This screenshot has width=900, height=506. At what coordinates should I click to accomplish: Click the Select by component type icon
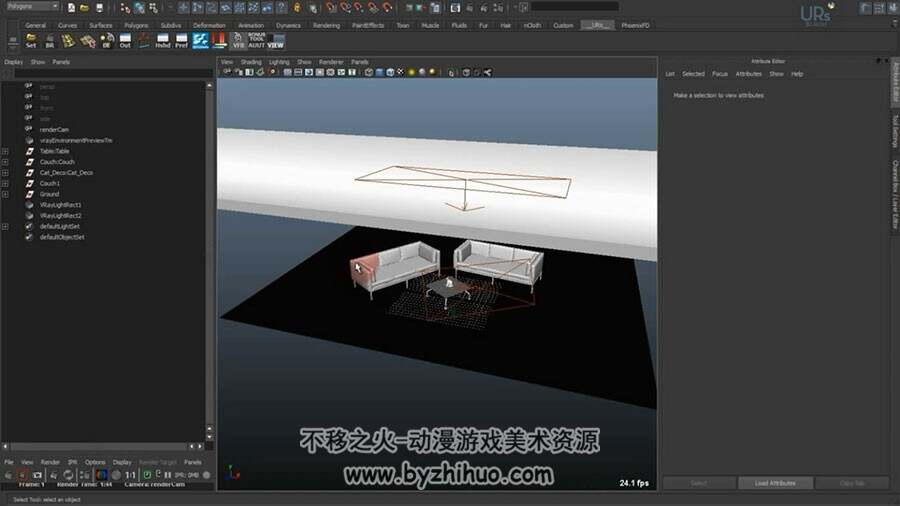pyautogui.click(x=153, y=7)
